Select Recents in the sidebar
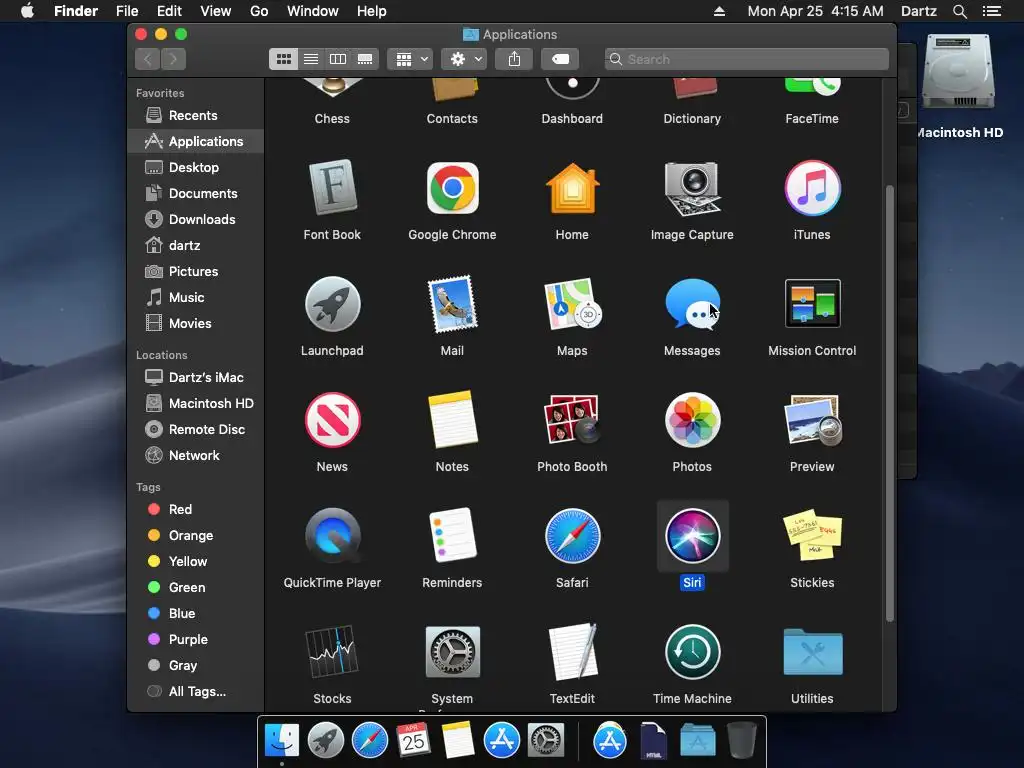1024x768 pixels. pos(196,116)
